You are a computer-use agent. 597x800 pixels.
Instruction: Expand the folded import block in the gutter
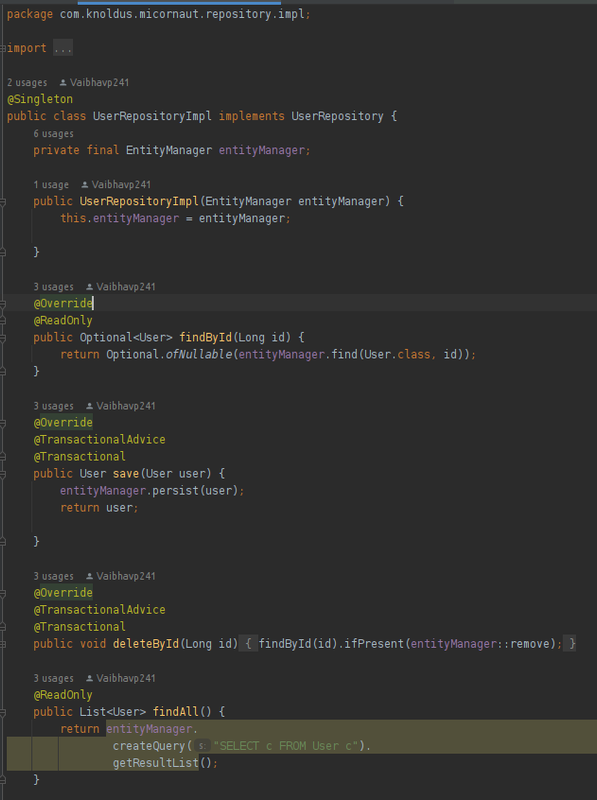click(x=3, y=48)
